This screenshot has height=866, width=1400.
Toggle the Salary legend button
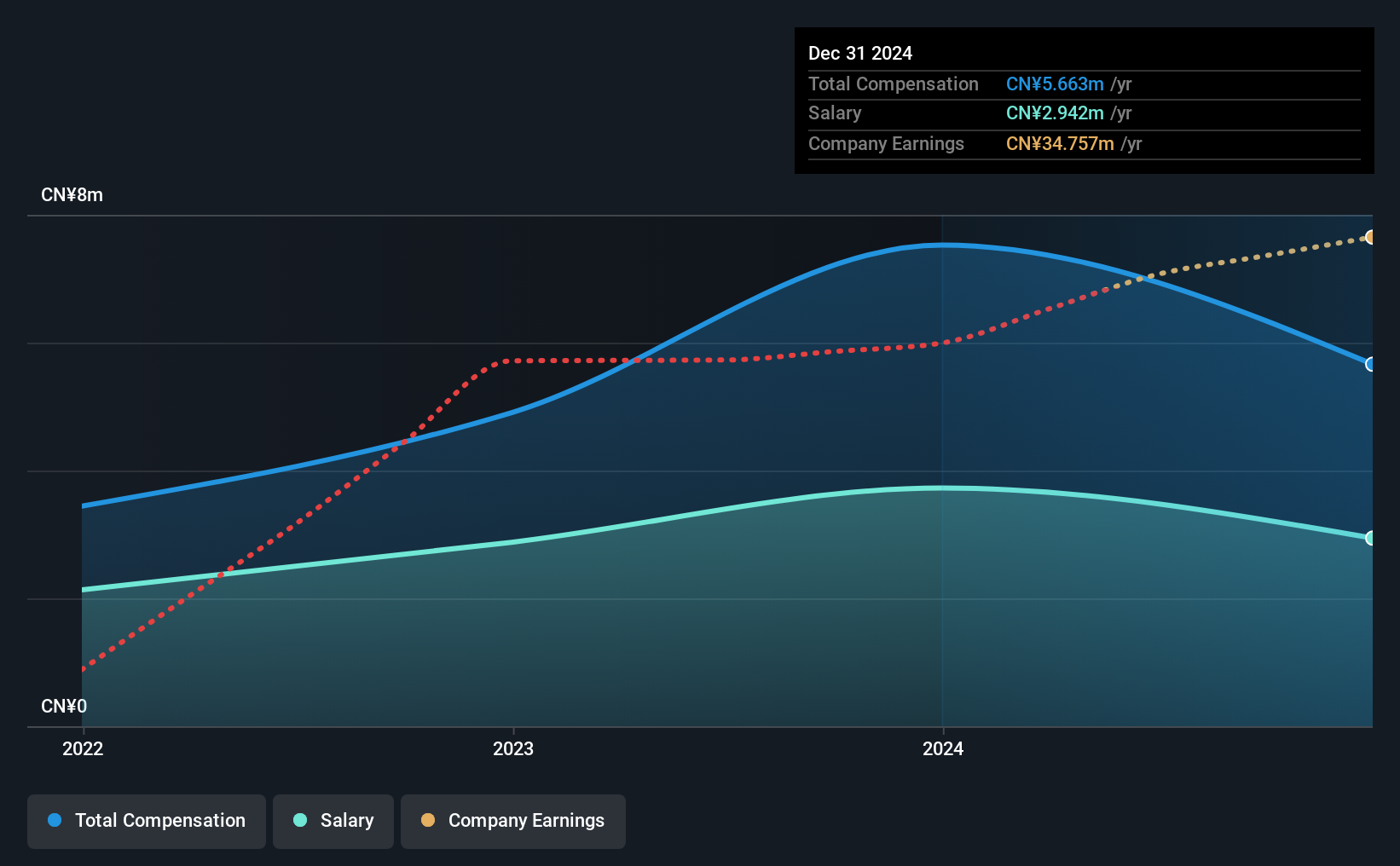pos(333,821)
